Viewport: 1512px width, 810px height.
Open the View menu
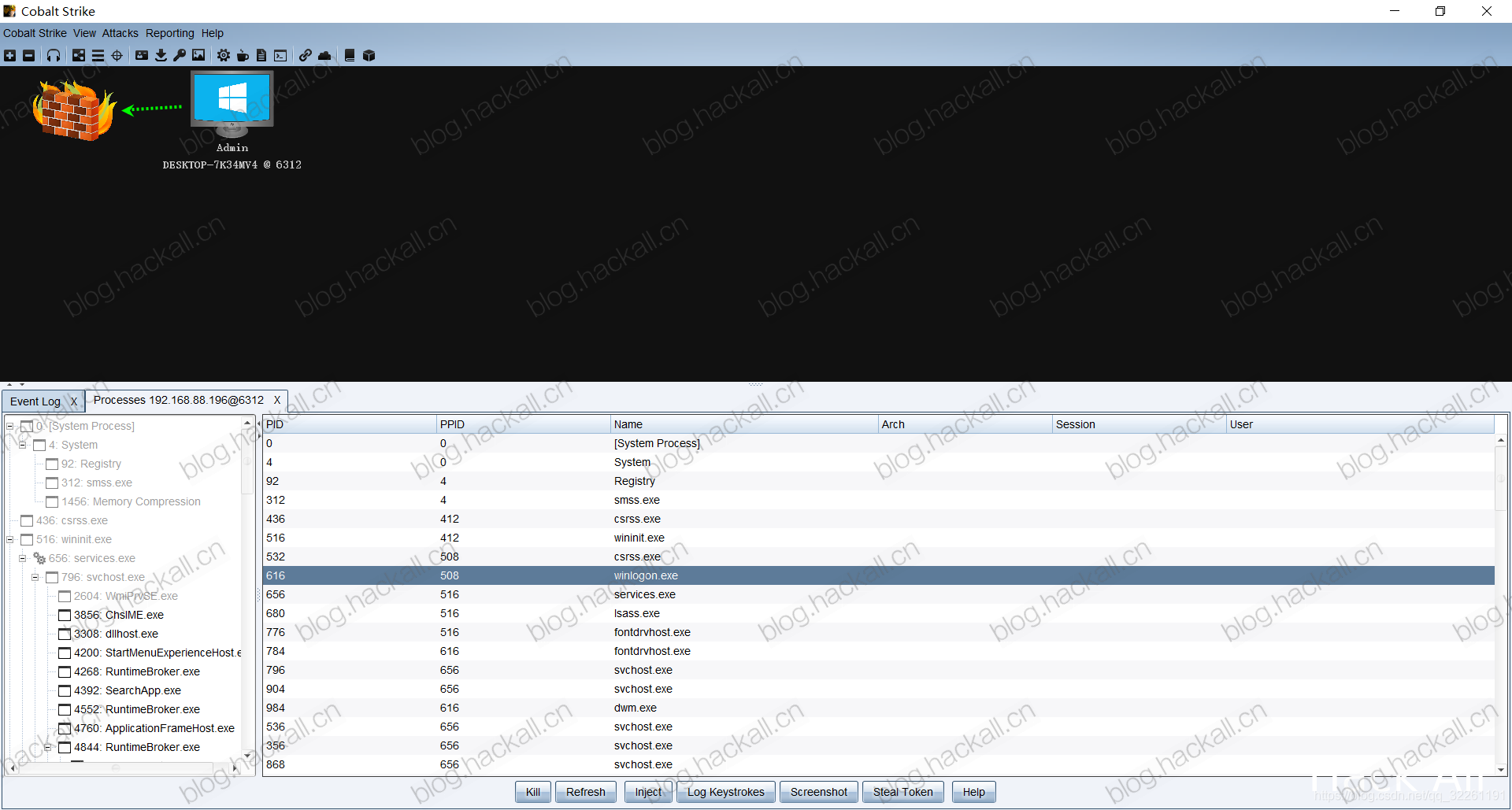(x=84, y=33)
